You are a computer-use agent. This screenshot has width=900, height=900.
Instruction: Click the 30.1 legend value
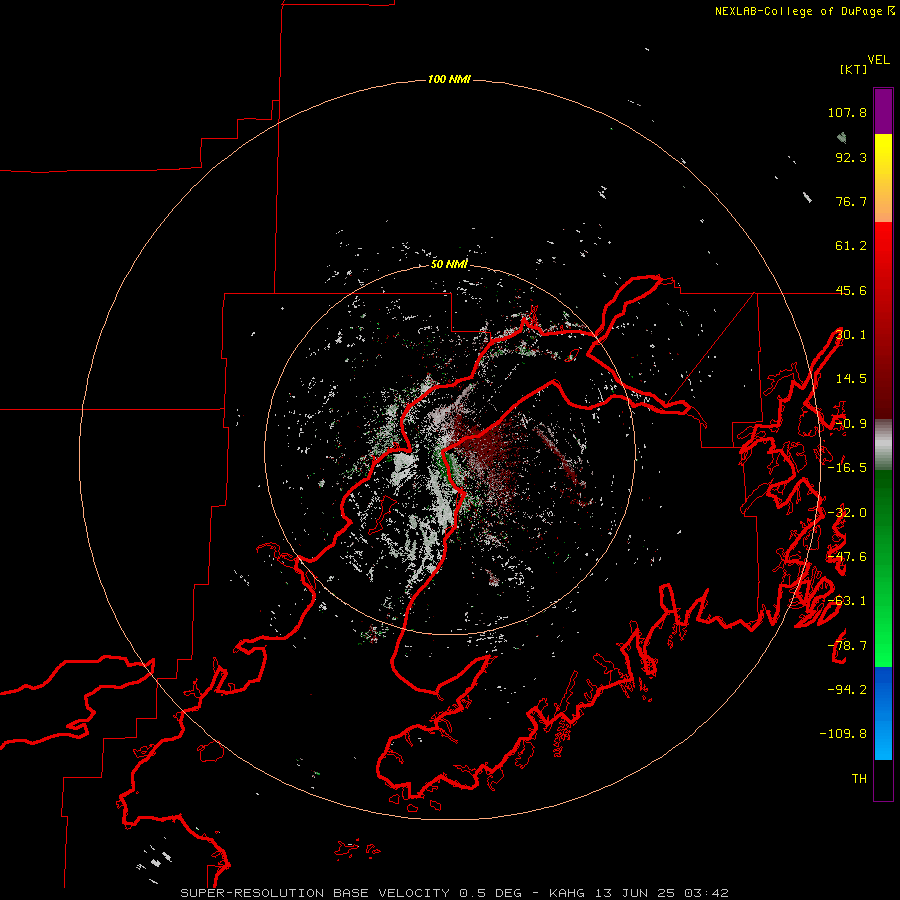(851, 335)
